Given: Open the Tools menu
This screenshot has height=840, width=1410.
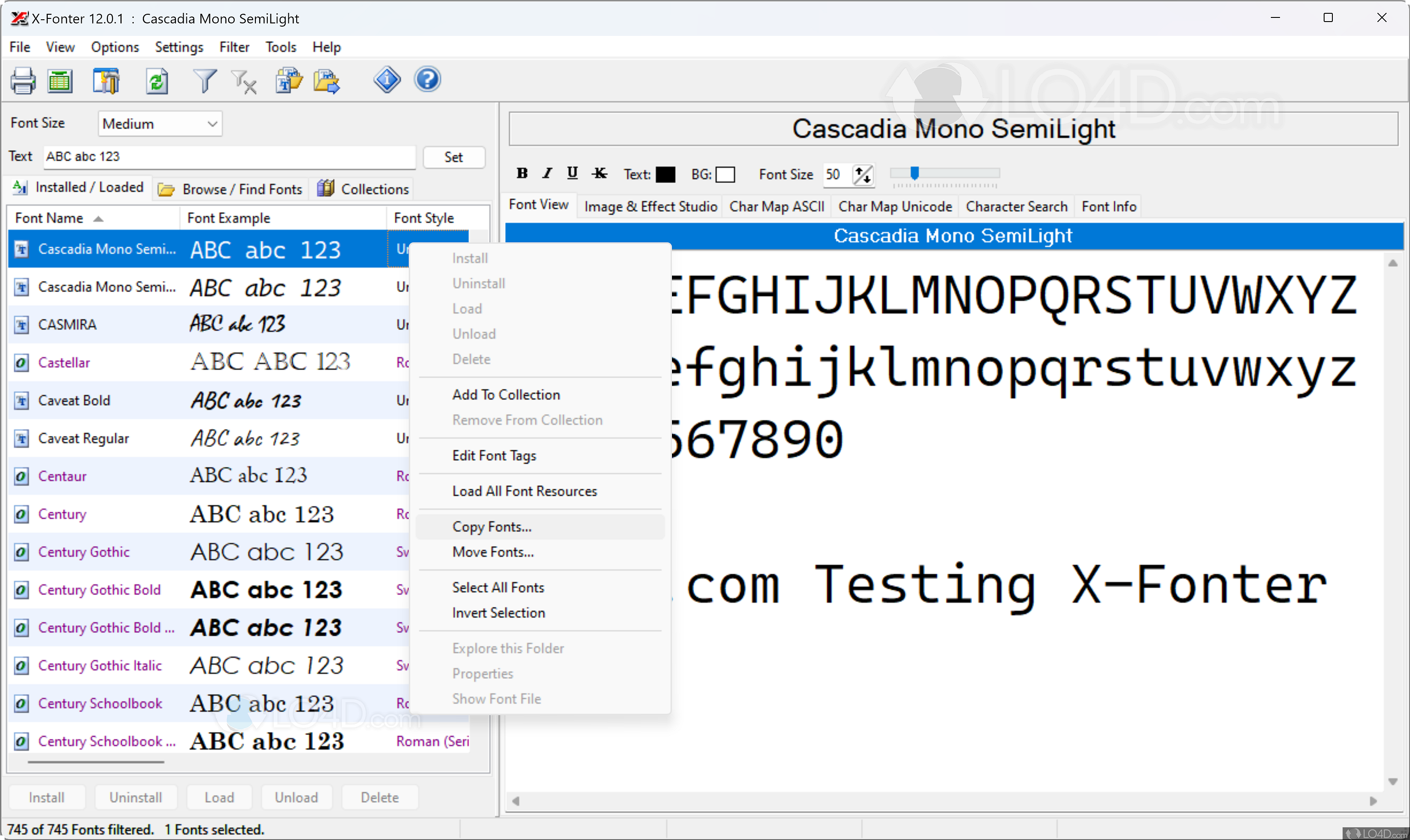Looking at the screenshot, I should click(281, 47).
